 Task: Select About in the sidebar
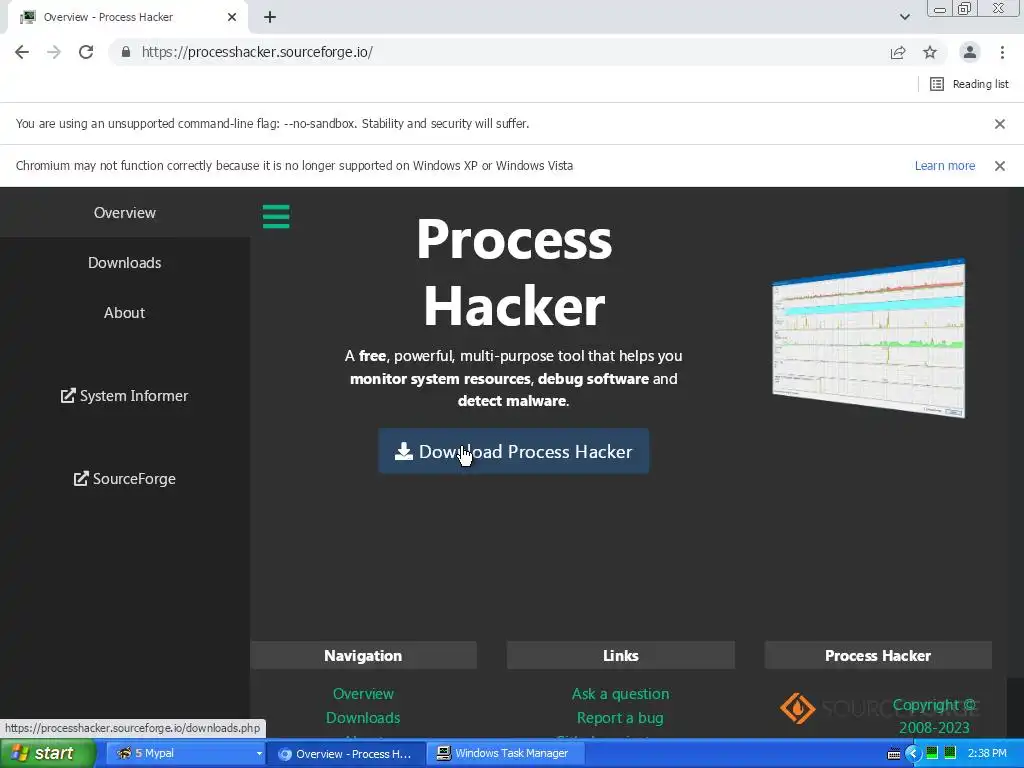click(x=125, y=313)
